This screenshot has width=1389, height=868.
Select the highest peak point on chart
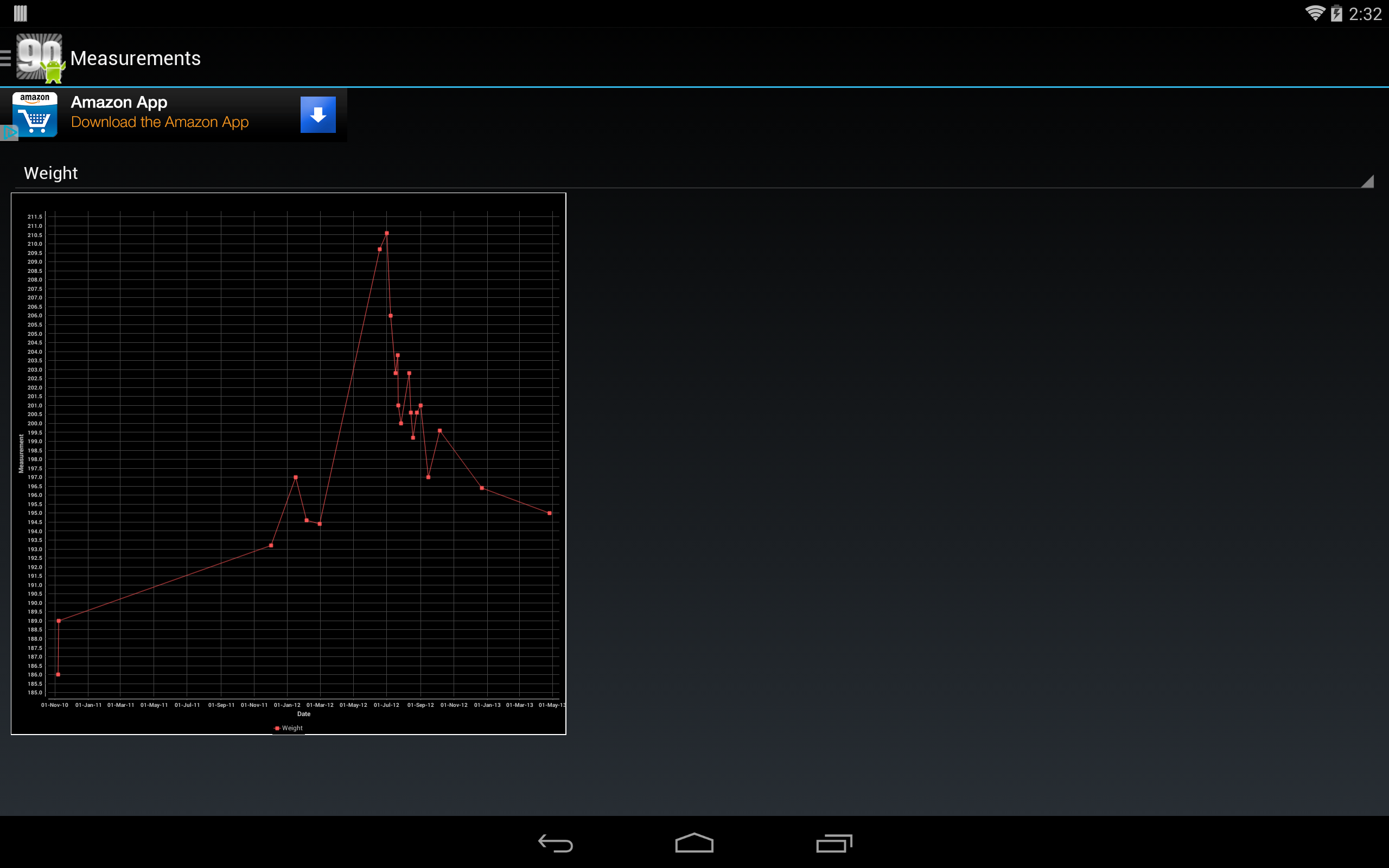pyautogui.click(x=387, y=233)
